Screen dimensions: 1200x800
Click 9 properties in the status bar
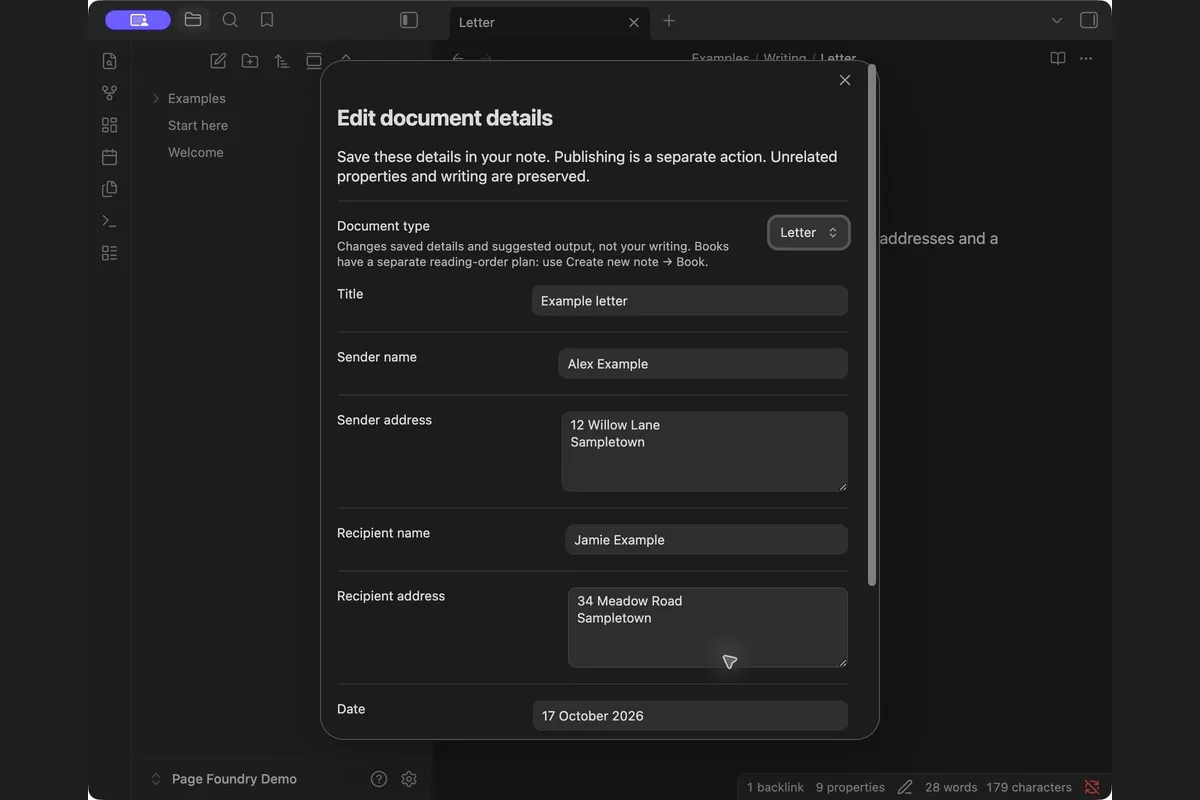coord(850,787)
